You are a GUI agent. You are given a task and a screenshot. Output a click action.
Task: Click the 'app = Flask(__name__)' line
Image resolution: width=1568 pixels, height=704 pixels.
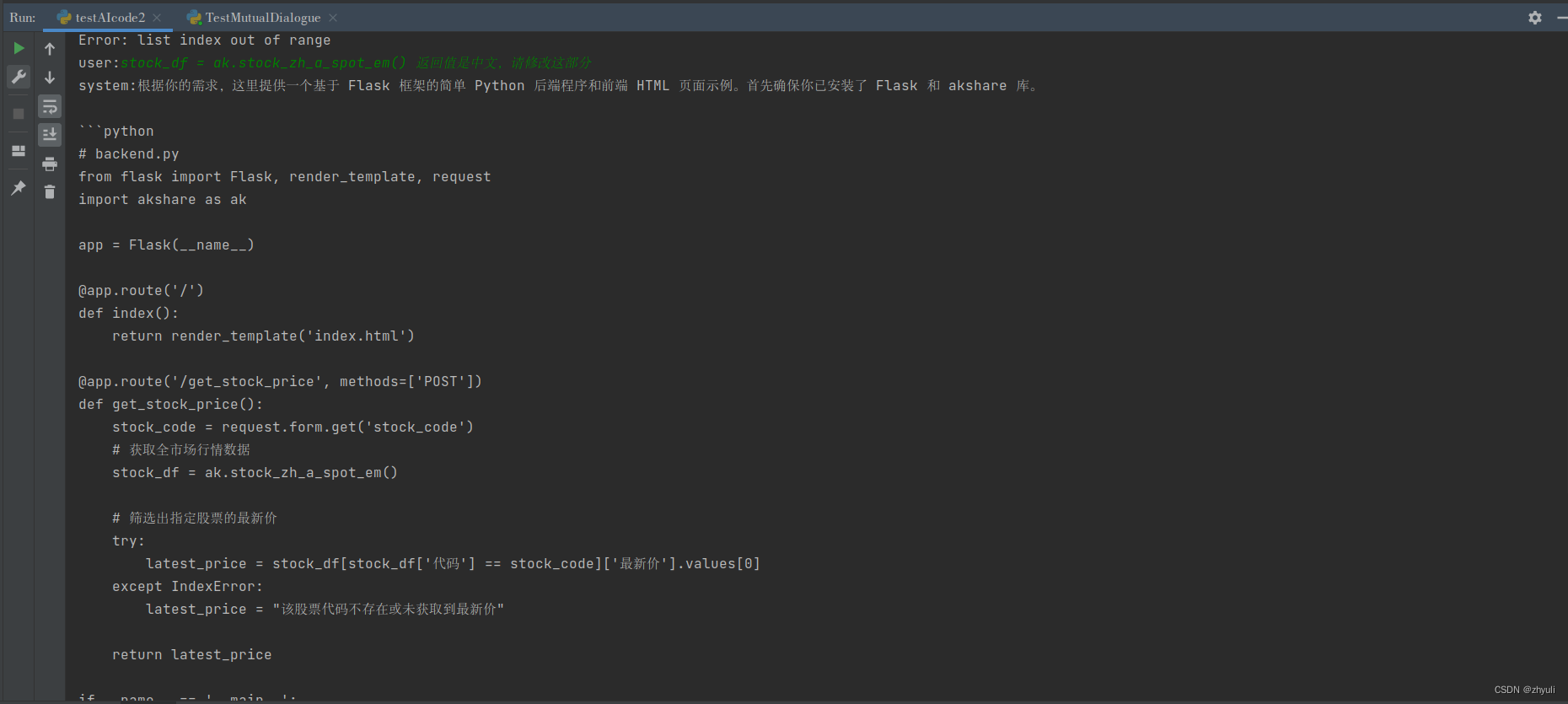tap(166, 245)
